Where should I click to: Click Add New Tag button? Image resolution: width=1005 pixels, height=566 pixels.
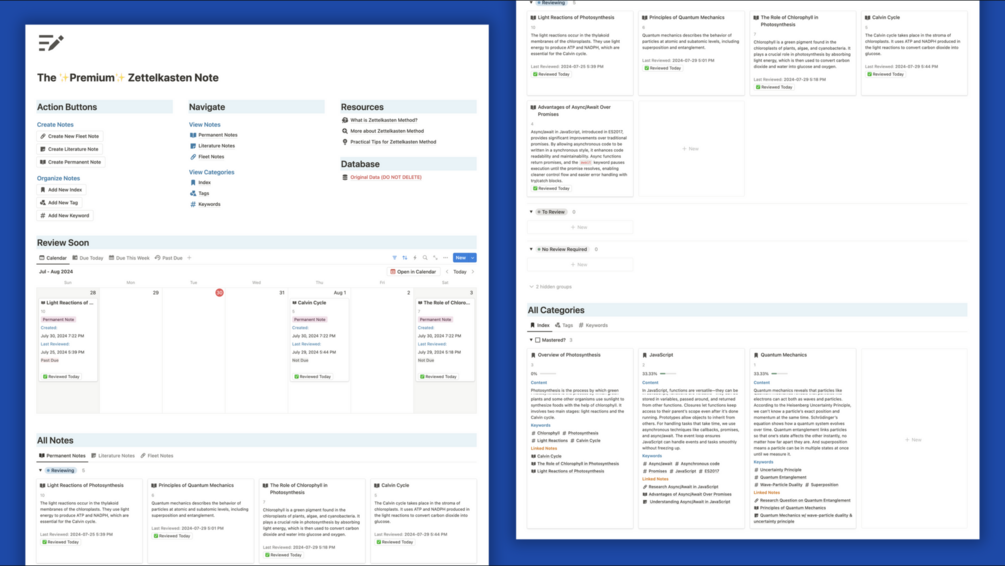(x=59, y=203)
